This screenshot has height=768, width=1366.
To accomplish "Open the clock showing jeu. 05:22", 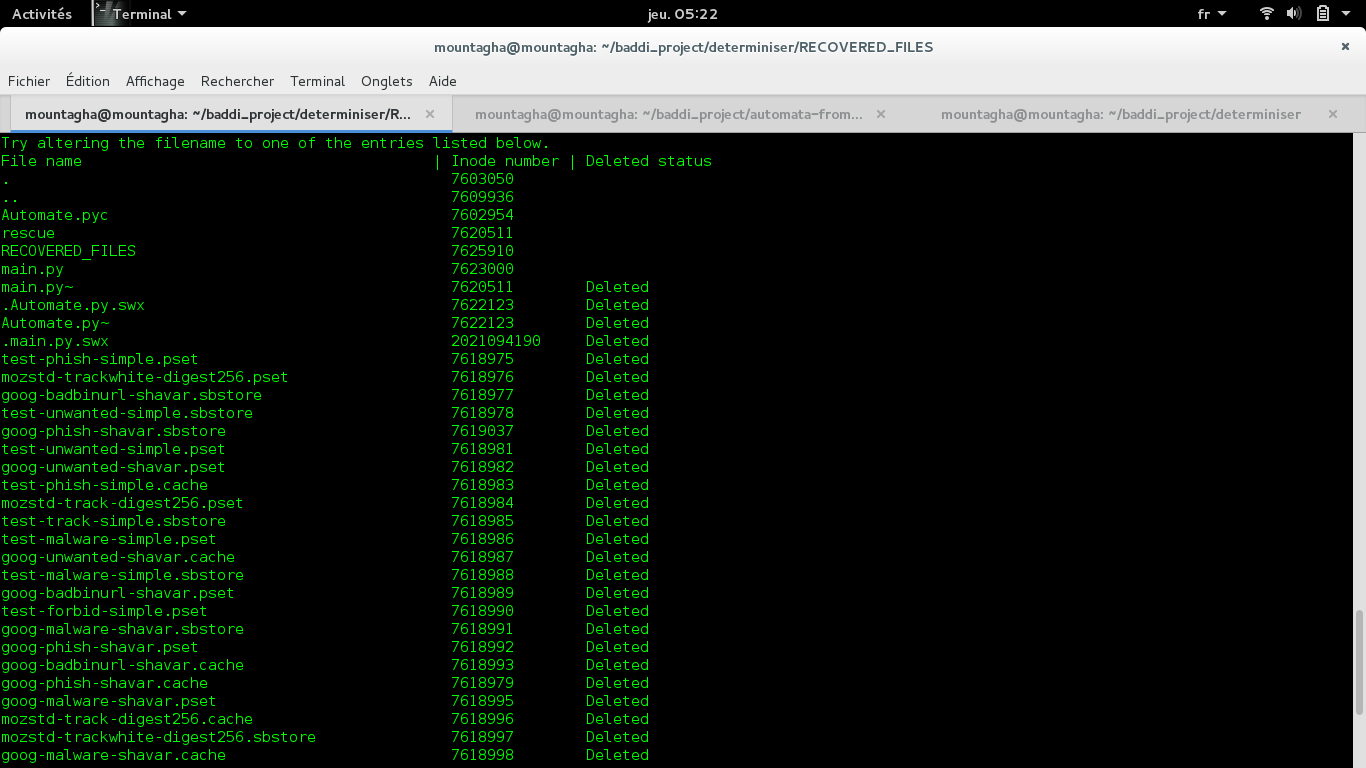I will pos(683,14).
